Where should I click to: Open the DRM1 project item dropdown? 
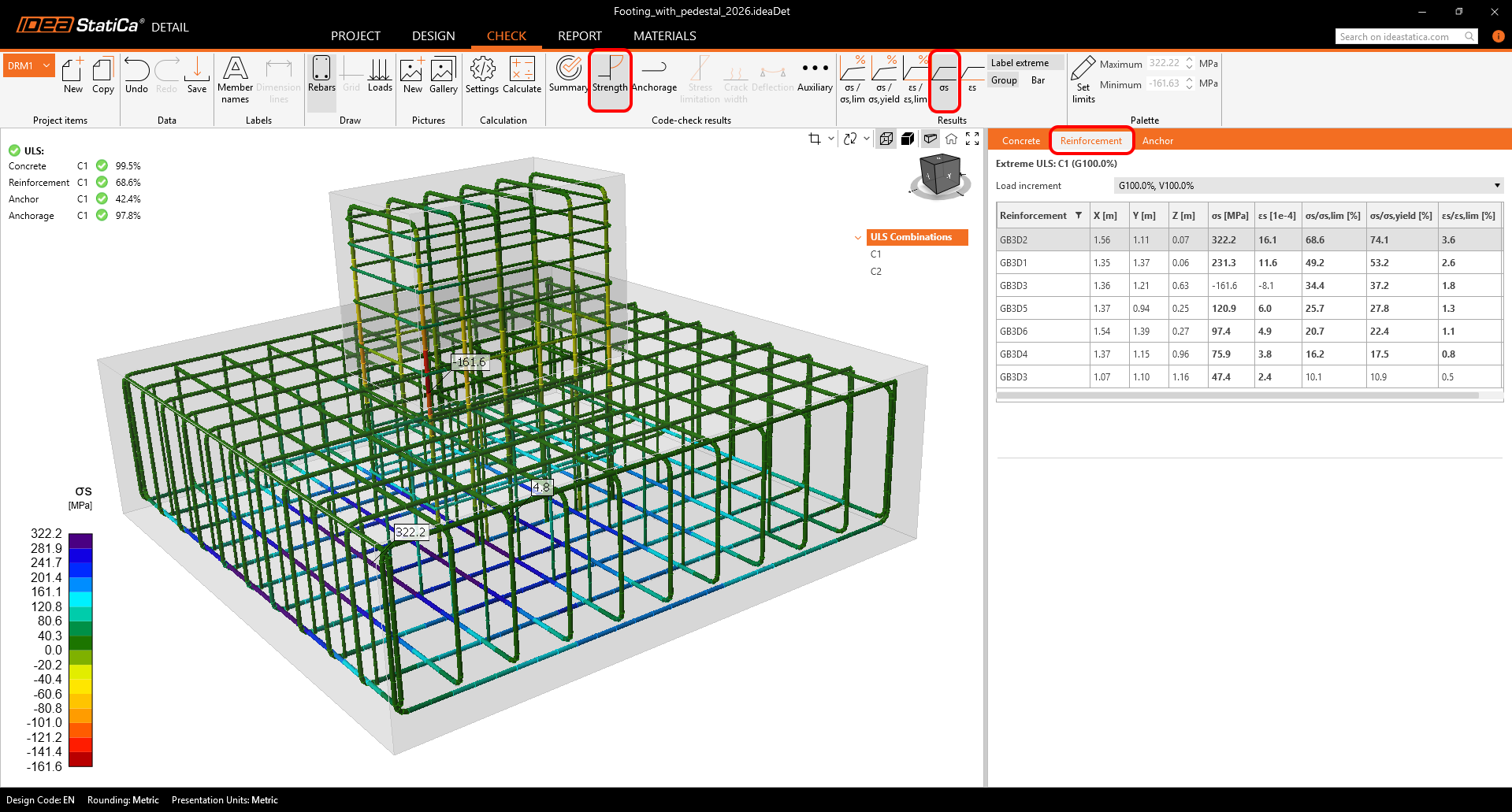tap(46, 66)
